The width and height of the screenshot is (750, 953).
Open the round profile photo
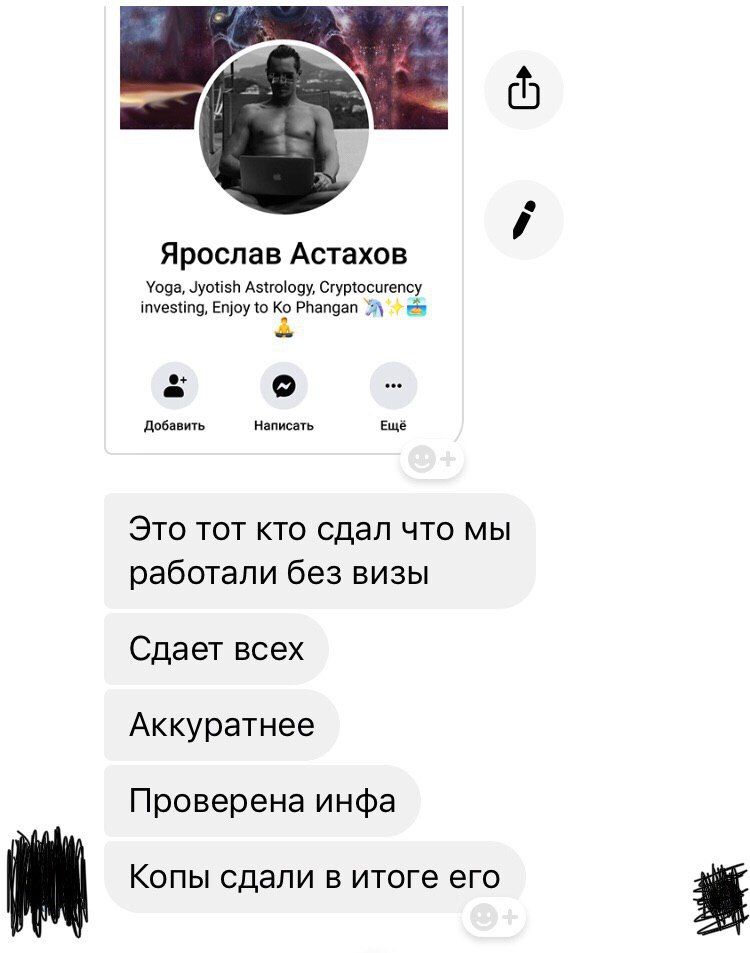click(284, 128)
